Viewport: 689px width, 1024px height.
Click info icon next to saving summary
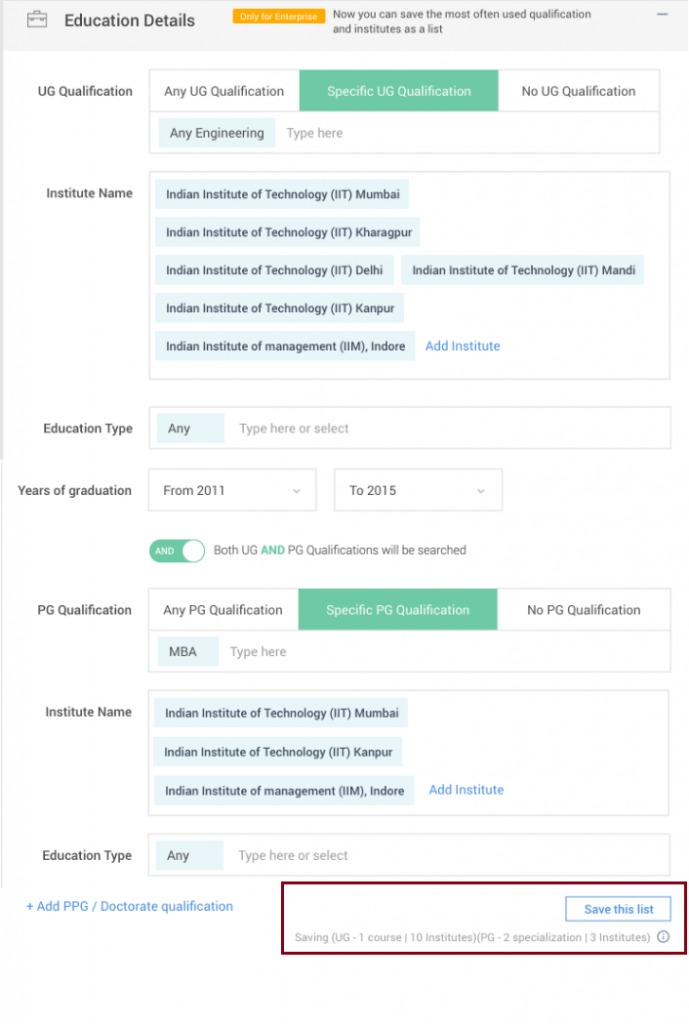664,936
